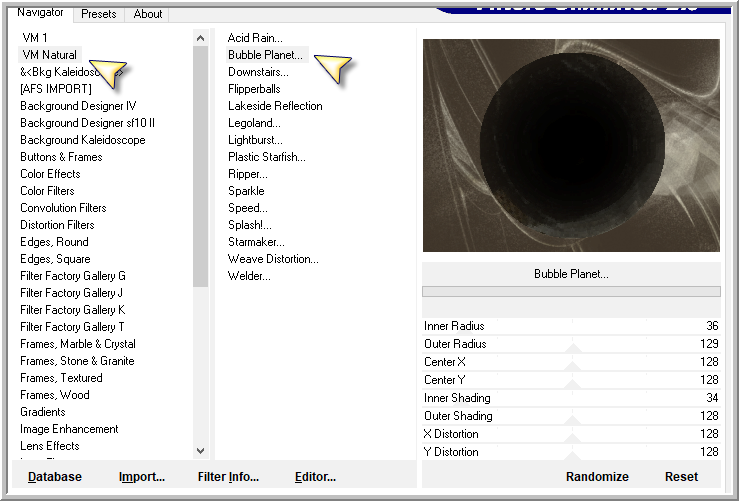Select Color Effects category

coord(50,173)
